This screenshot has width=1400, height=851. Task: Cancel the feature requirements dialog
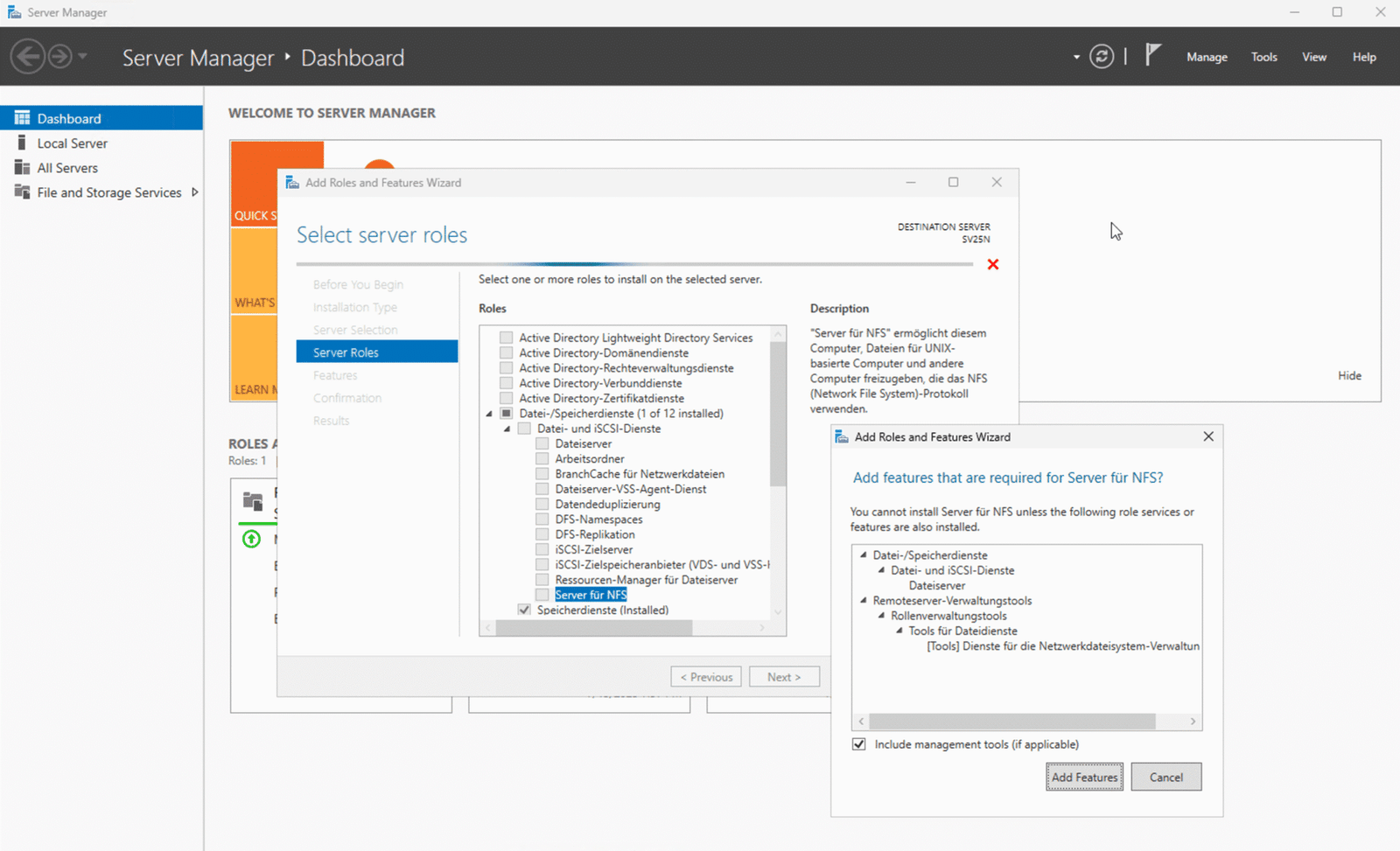click(x=1165, y=777)
